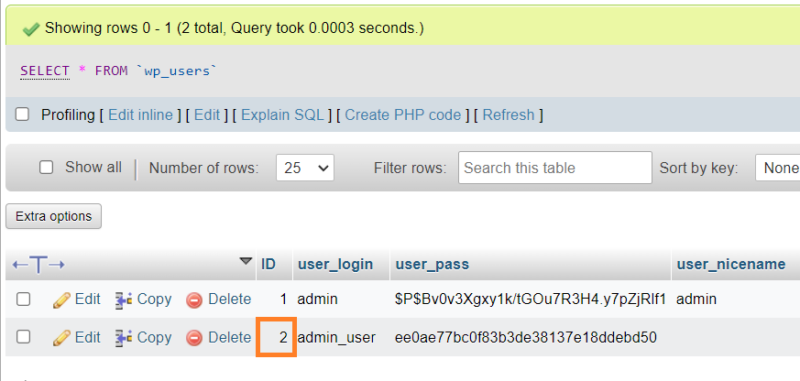
Task: Sort by the user_login column header
Action: coord(335,264)
